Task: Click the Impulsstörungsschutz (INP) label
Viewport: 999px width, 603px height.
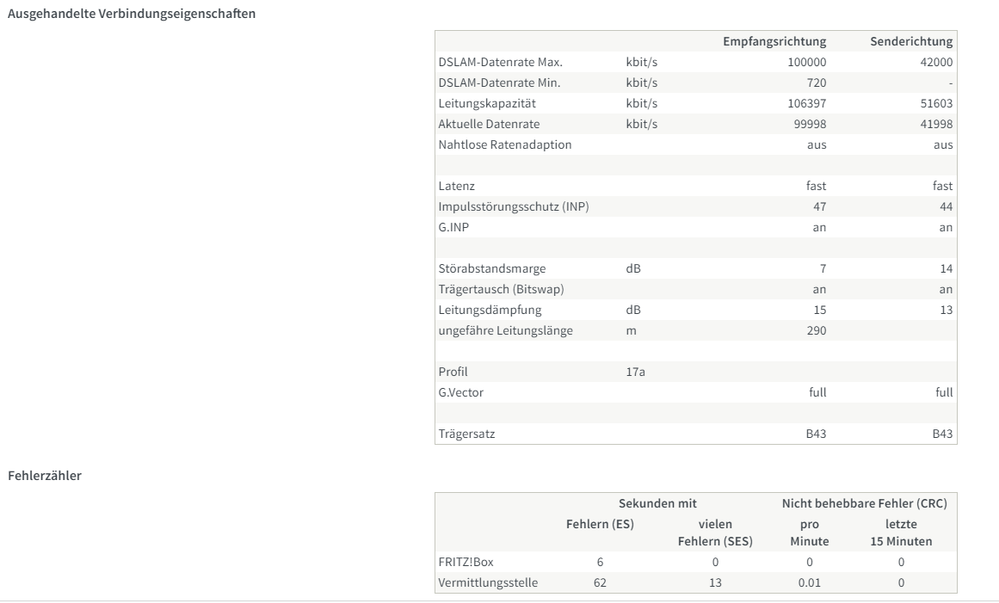Action: click(506, 206)
